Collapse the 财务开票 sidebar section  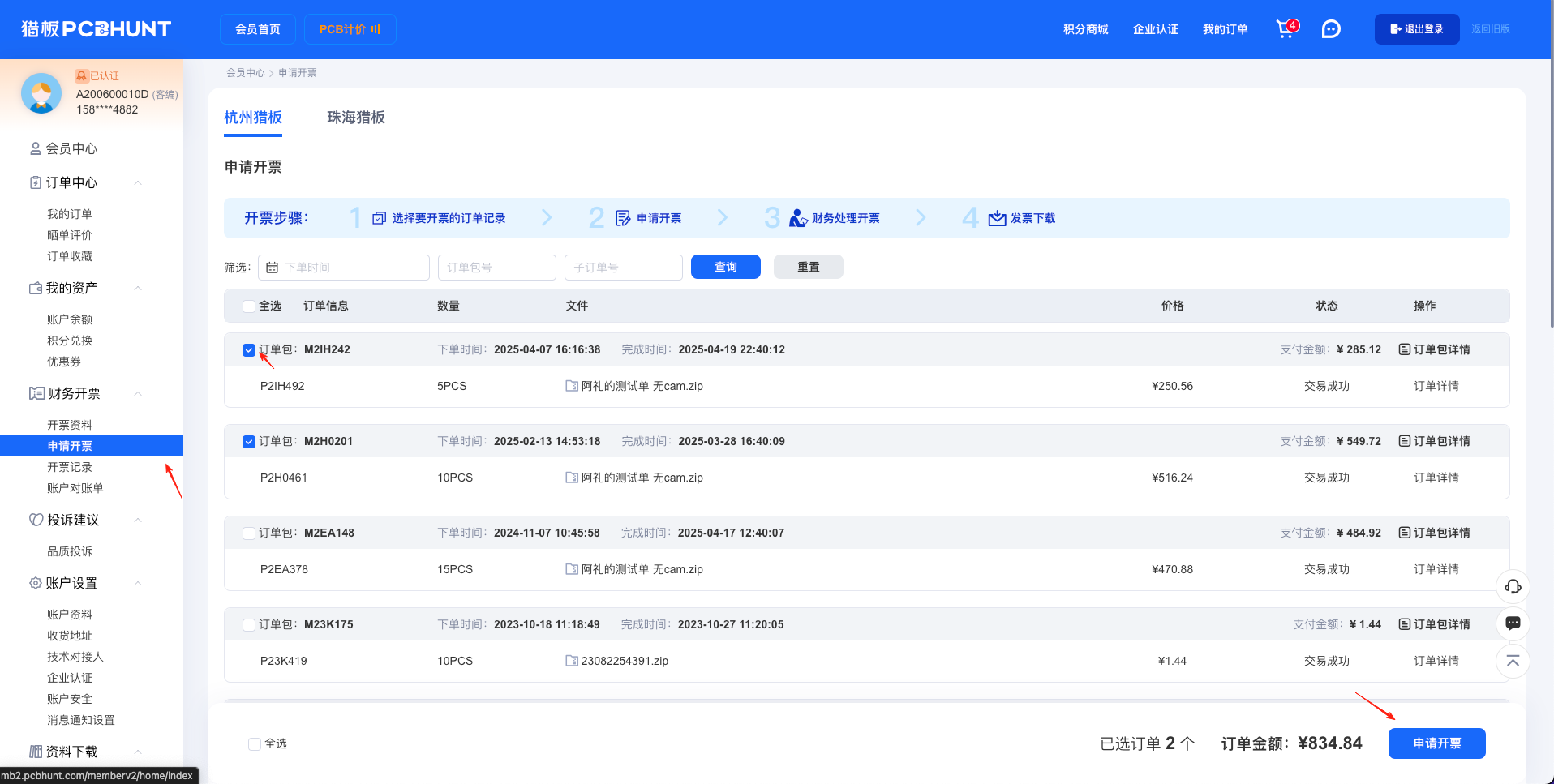[x=138, y=393]
